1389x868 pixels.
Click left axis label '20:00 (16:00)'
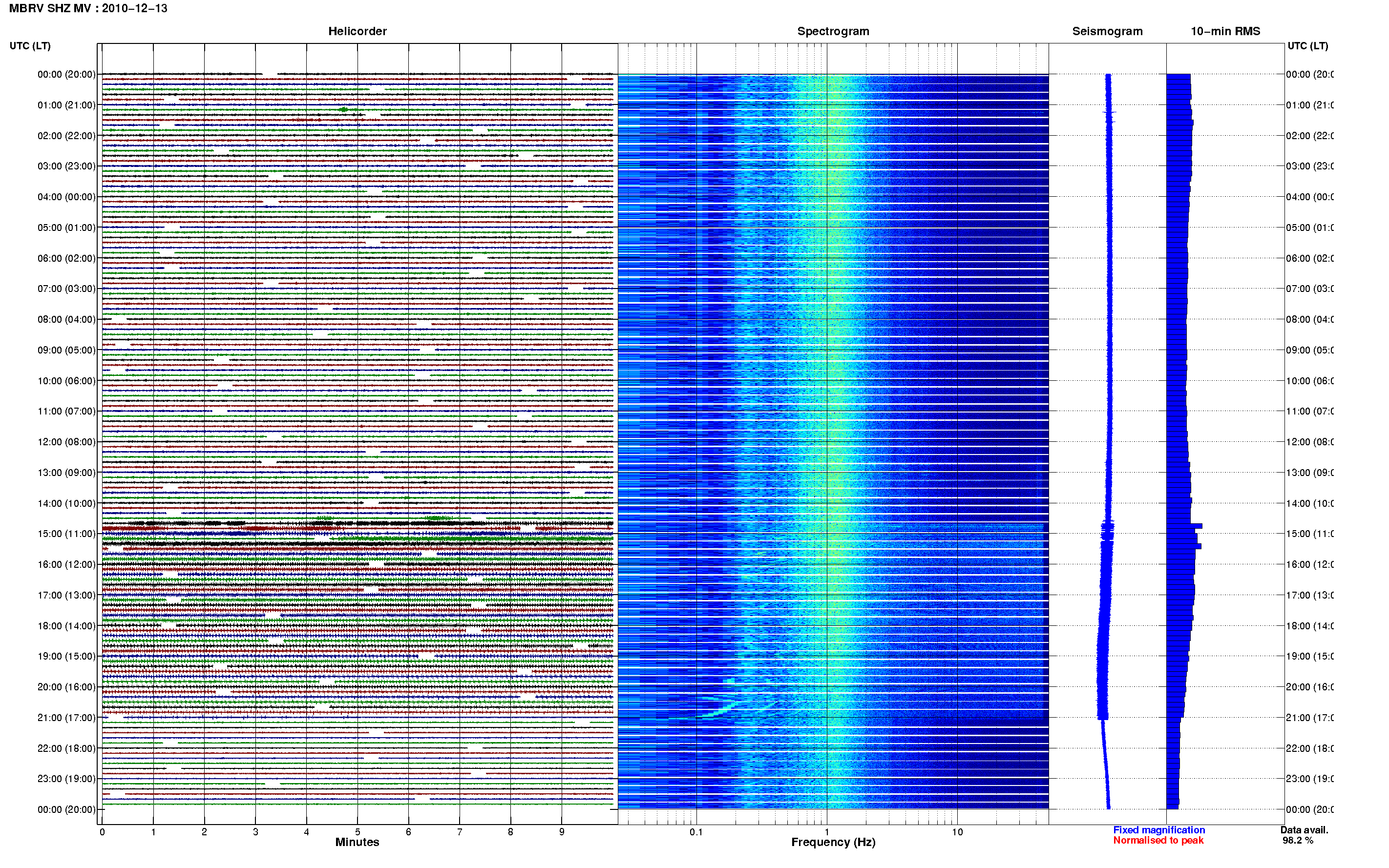coord(66,687)
